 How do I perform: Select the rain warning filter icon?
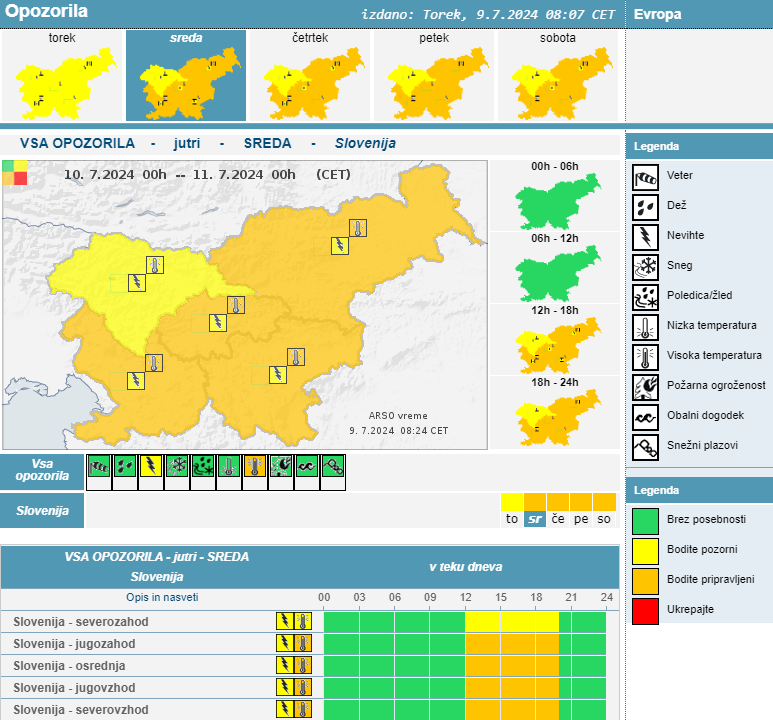click(125, 466)
